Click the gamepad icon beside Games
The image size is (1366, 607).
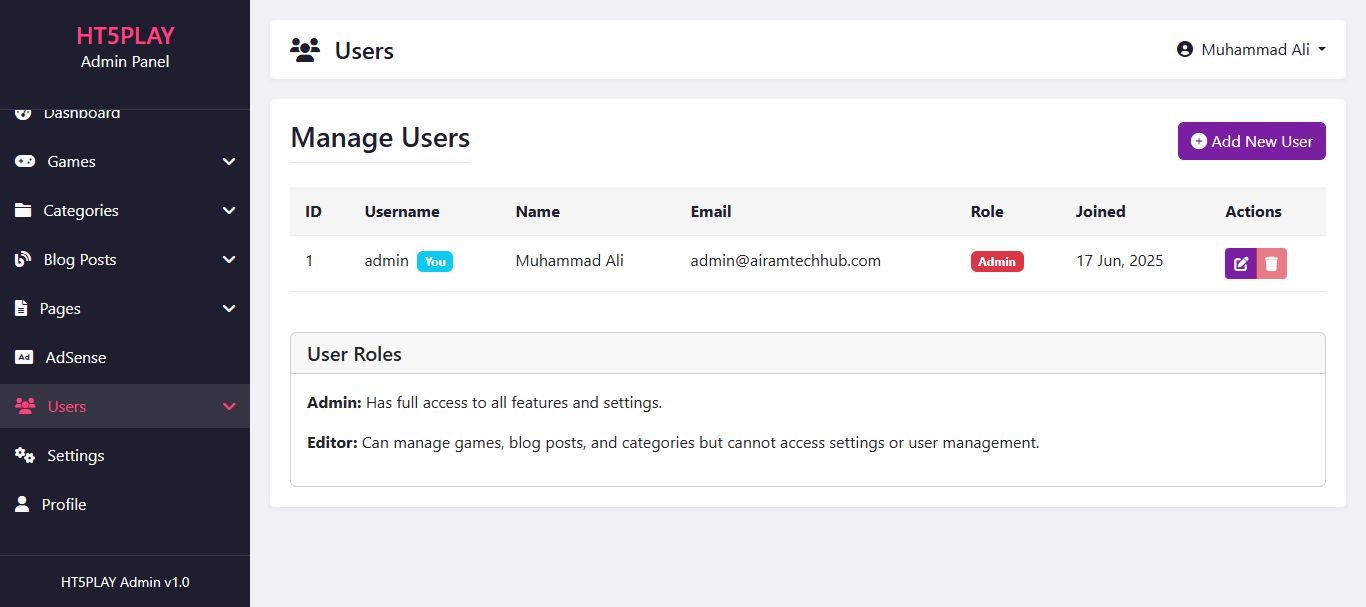[x=25, y=161]
